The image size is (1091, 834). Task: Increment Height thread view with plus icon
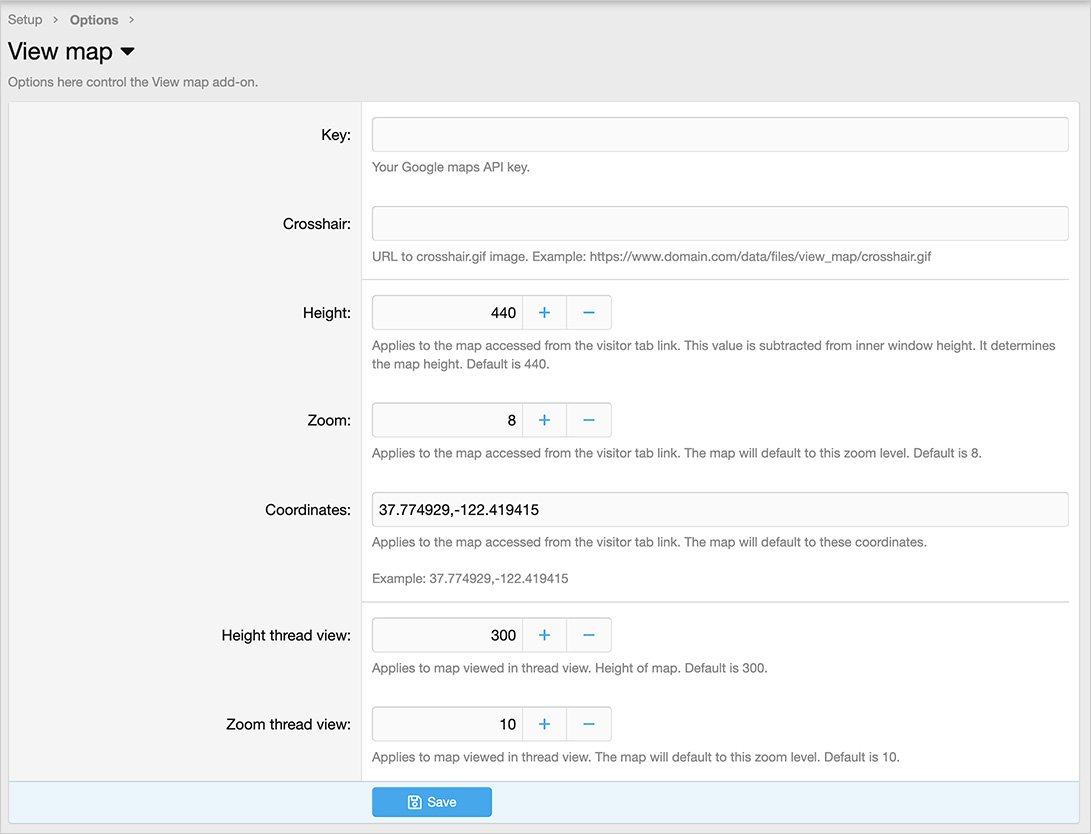(544, 635)
